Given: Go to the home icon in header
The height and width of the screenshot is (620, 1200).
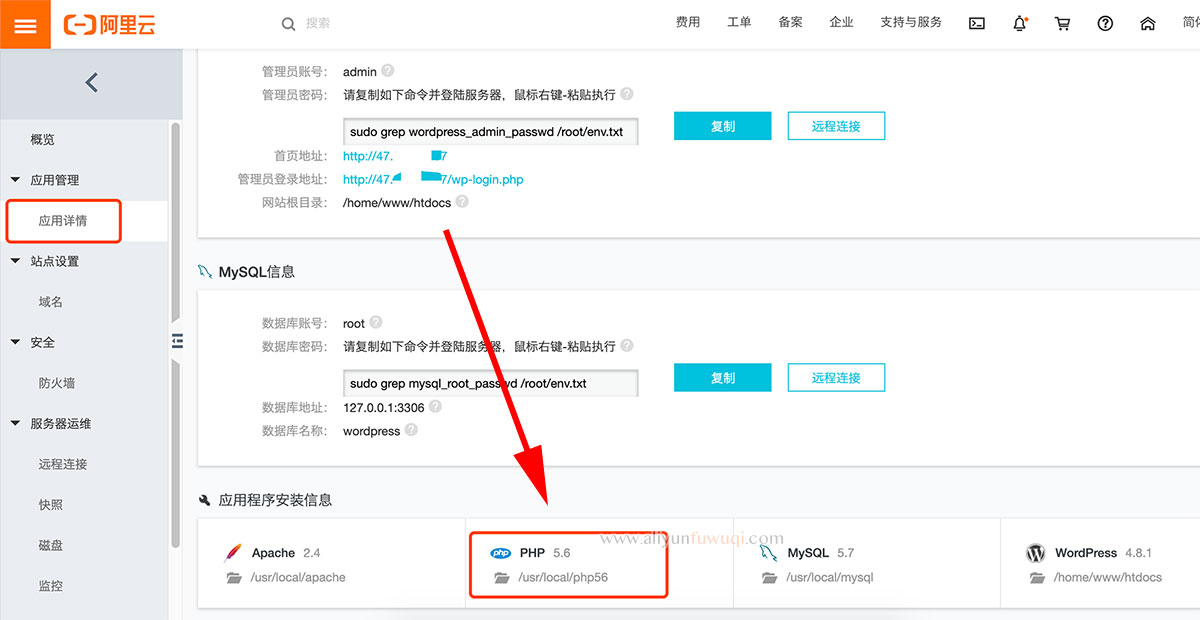Looking at the screenshot, I should coord(1148,24).
